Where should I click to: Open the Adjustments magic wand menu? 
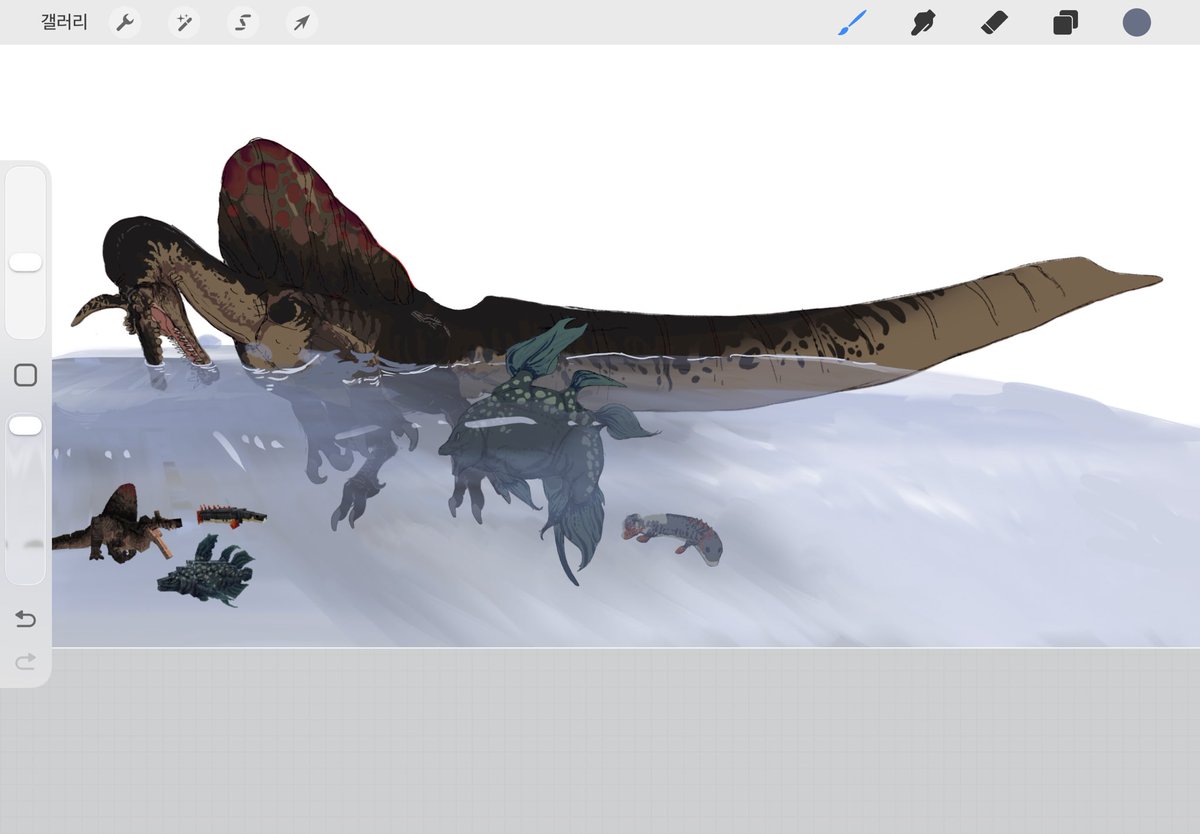click(183, 22)
